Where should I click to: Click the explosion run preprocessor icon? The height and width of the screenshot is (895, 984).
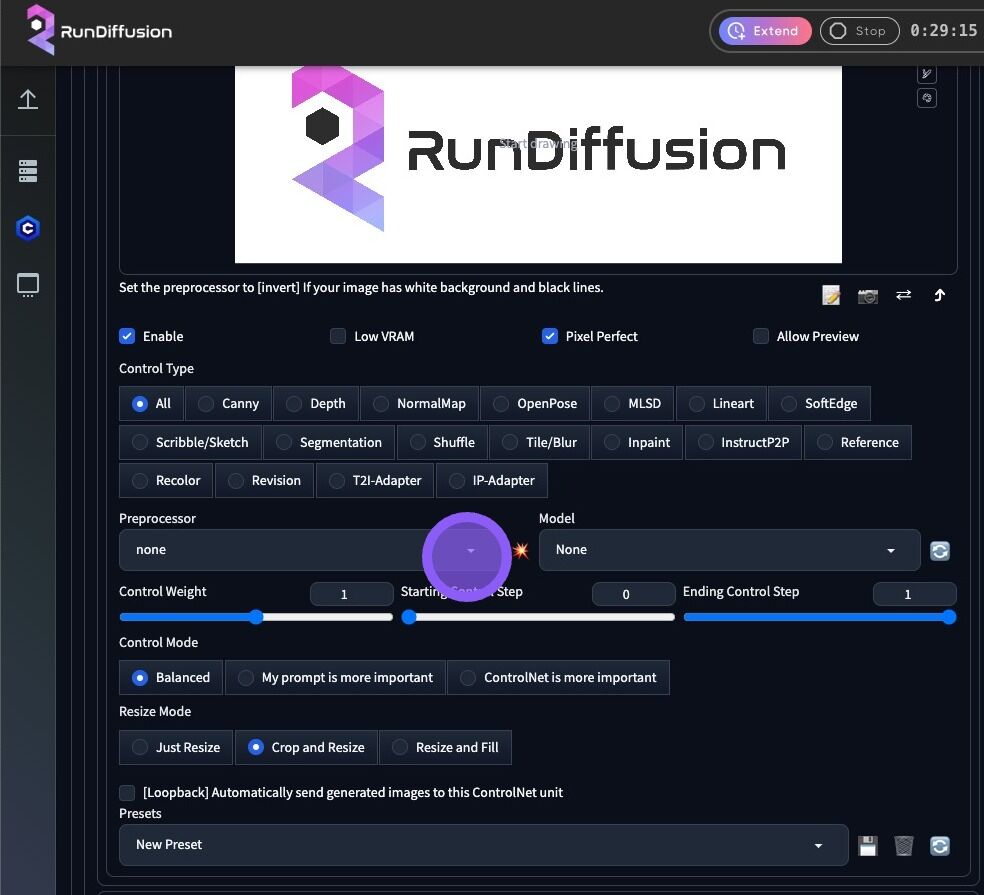(520, 550)
